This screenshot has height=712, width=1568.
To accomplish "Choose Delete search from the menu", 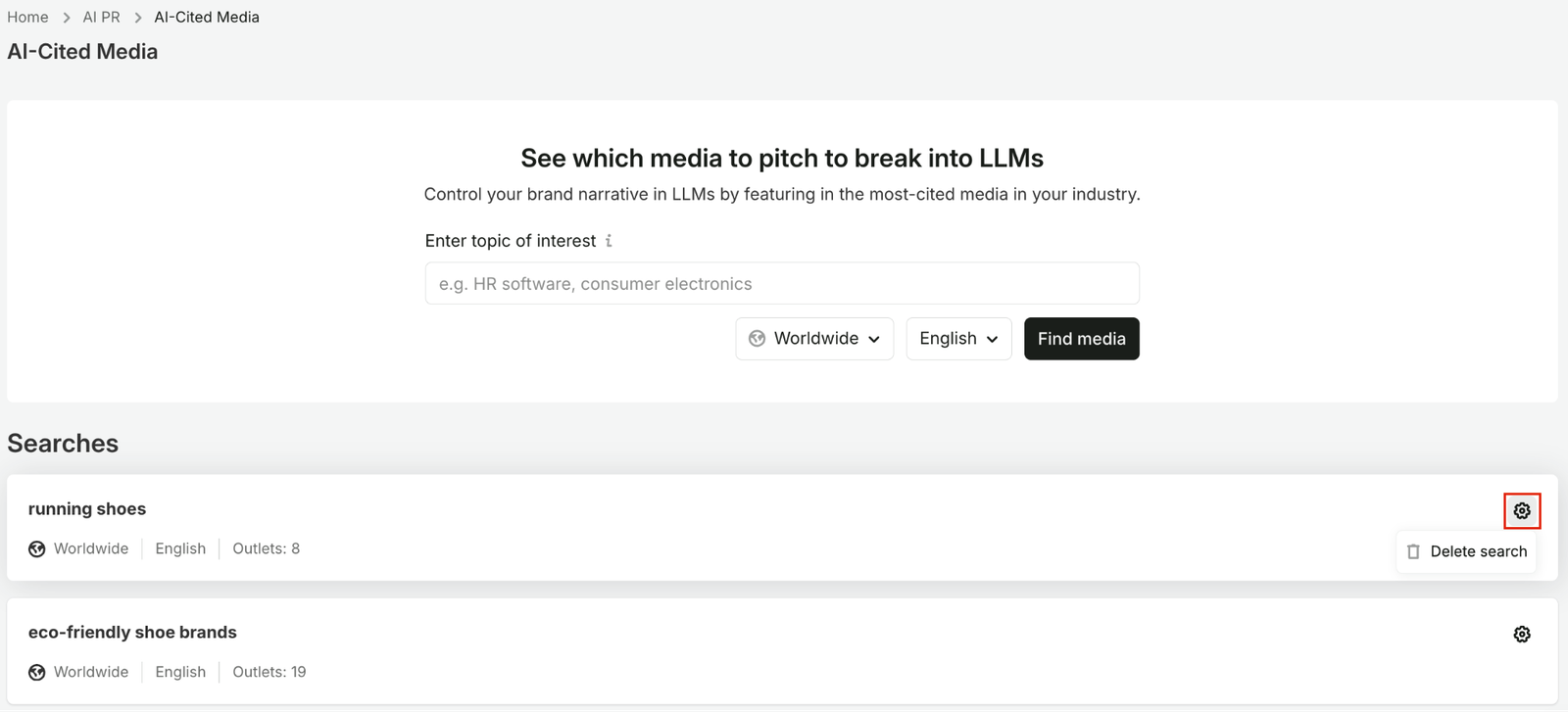I will 1466,552.
